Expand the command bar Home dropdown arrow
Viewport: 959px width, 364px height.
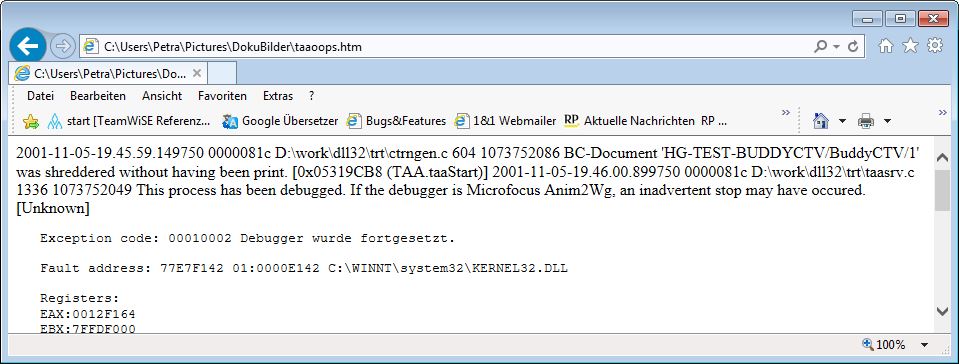842,121
